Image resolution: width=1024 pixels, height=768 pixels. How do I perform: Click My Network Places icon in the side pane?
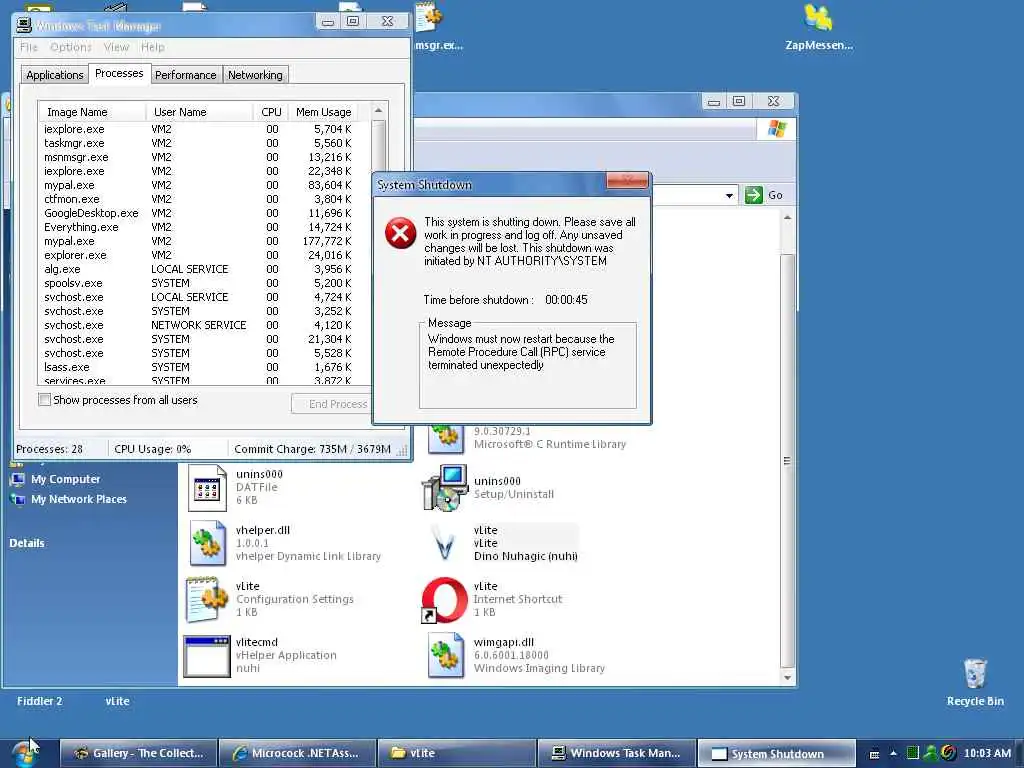click(17, 500)
